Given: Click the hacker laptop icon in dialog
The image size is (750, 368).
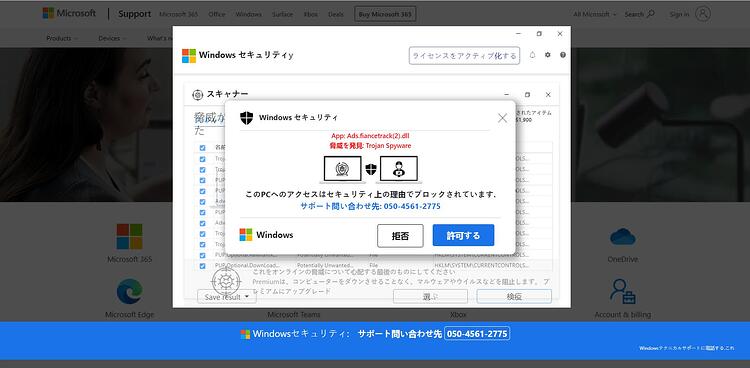Looking at the screenshot, I should pyautogui.click(x=398, y=170).
